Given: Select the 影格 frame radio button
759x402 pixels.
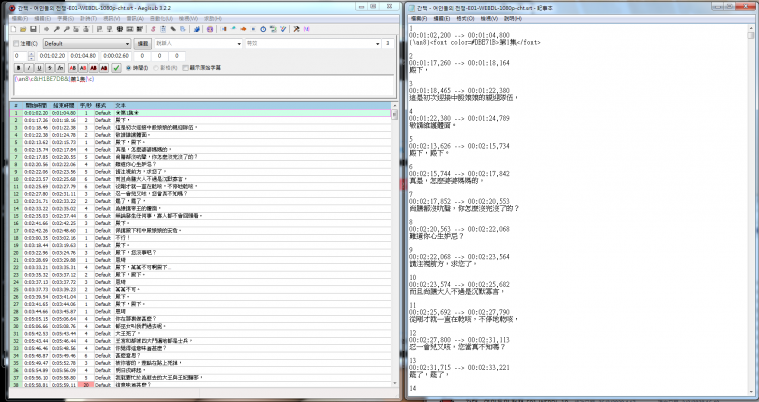Looking at the screenshot, I should click(x=156, y=68).
